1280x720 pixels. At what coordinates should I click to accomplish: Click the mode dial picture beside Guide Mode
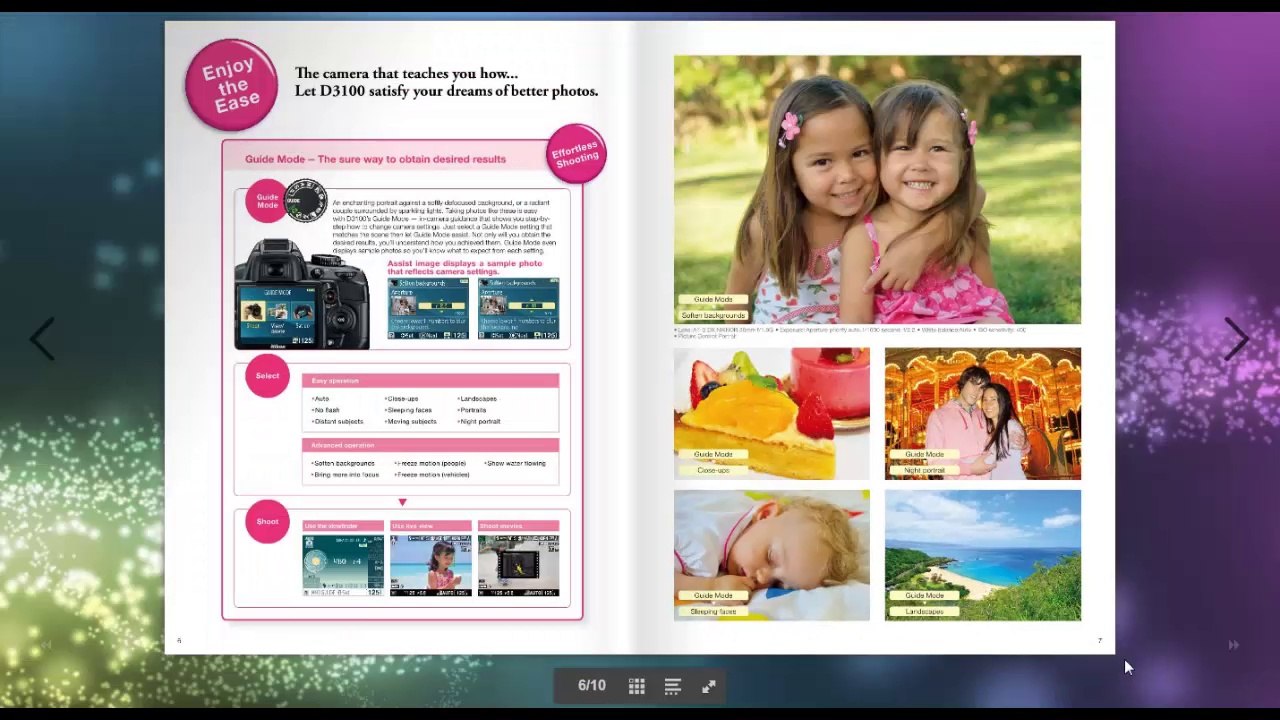(306, 200)
